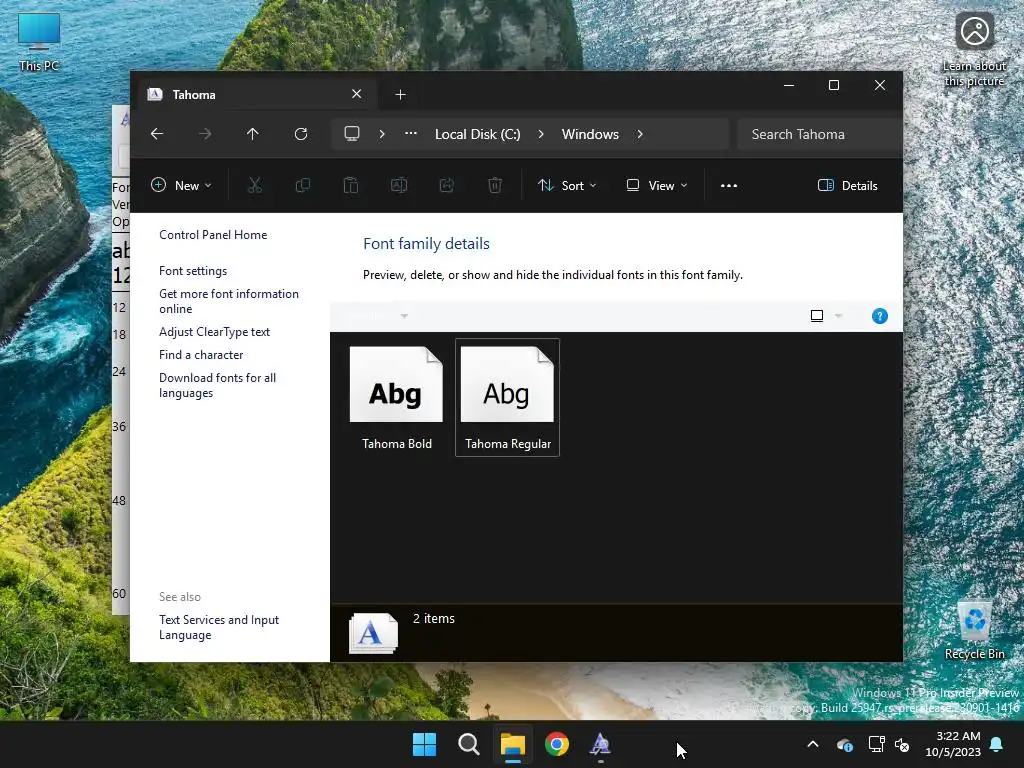The height and width of the screenshot is (768, 1024).
Task: Open clock showing 3:22 AM
Action: tap(953, 744)
